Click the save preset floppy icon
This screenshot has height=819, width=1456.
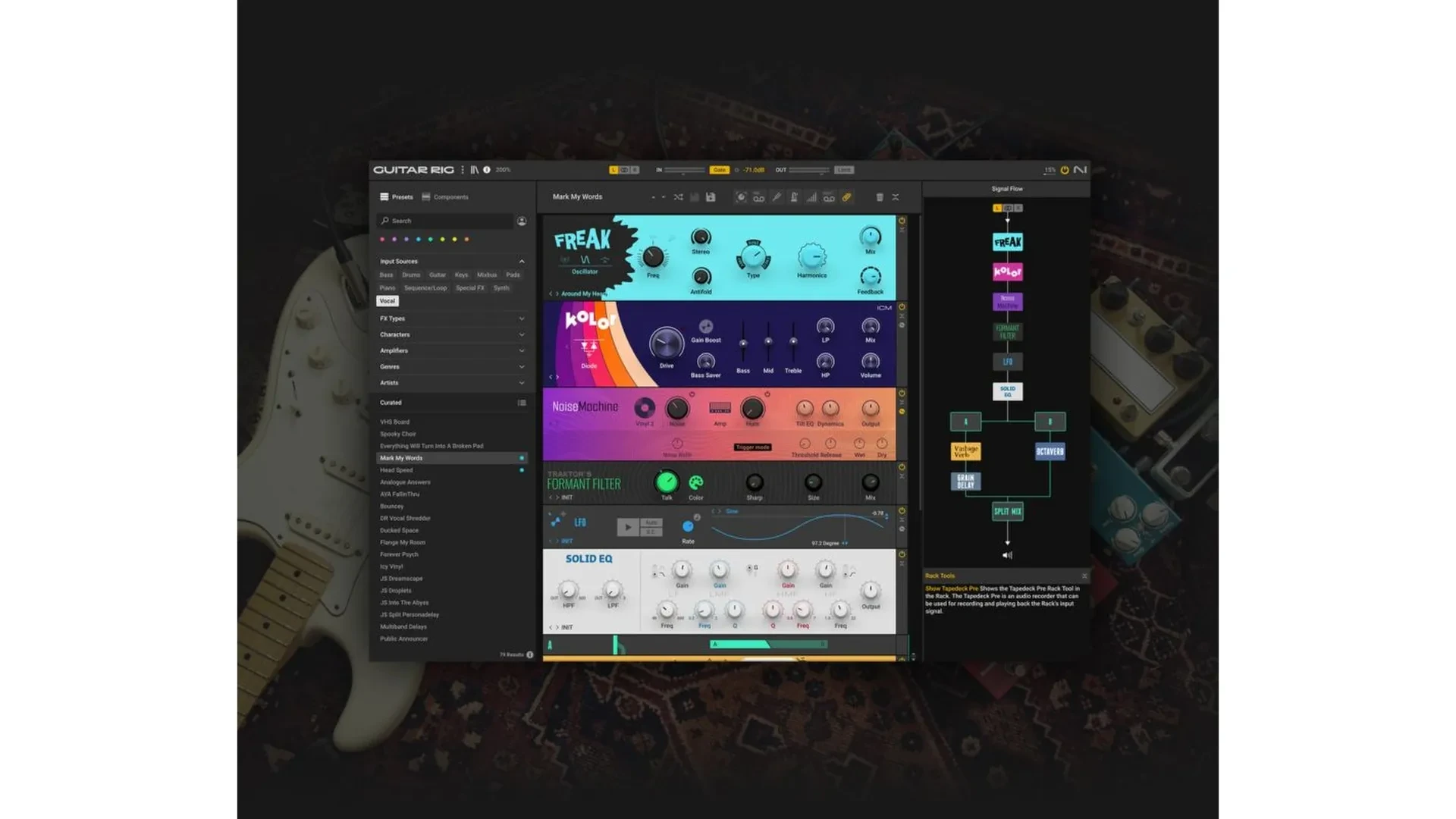711,197
